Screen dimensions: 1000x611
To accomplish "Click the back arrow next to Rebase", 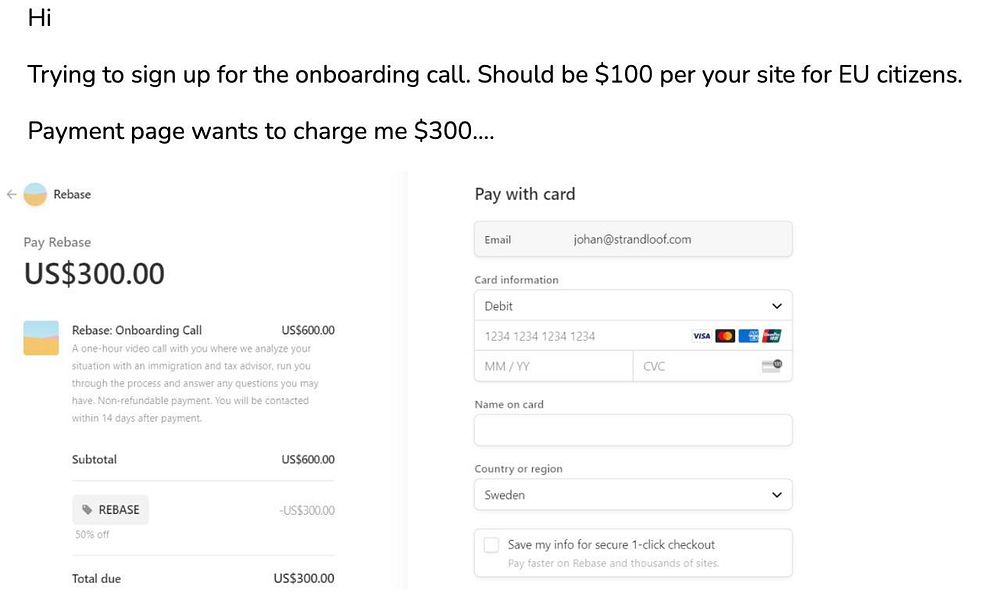I will coord(11,195).
